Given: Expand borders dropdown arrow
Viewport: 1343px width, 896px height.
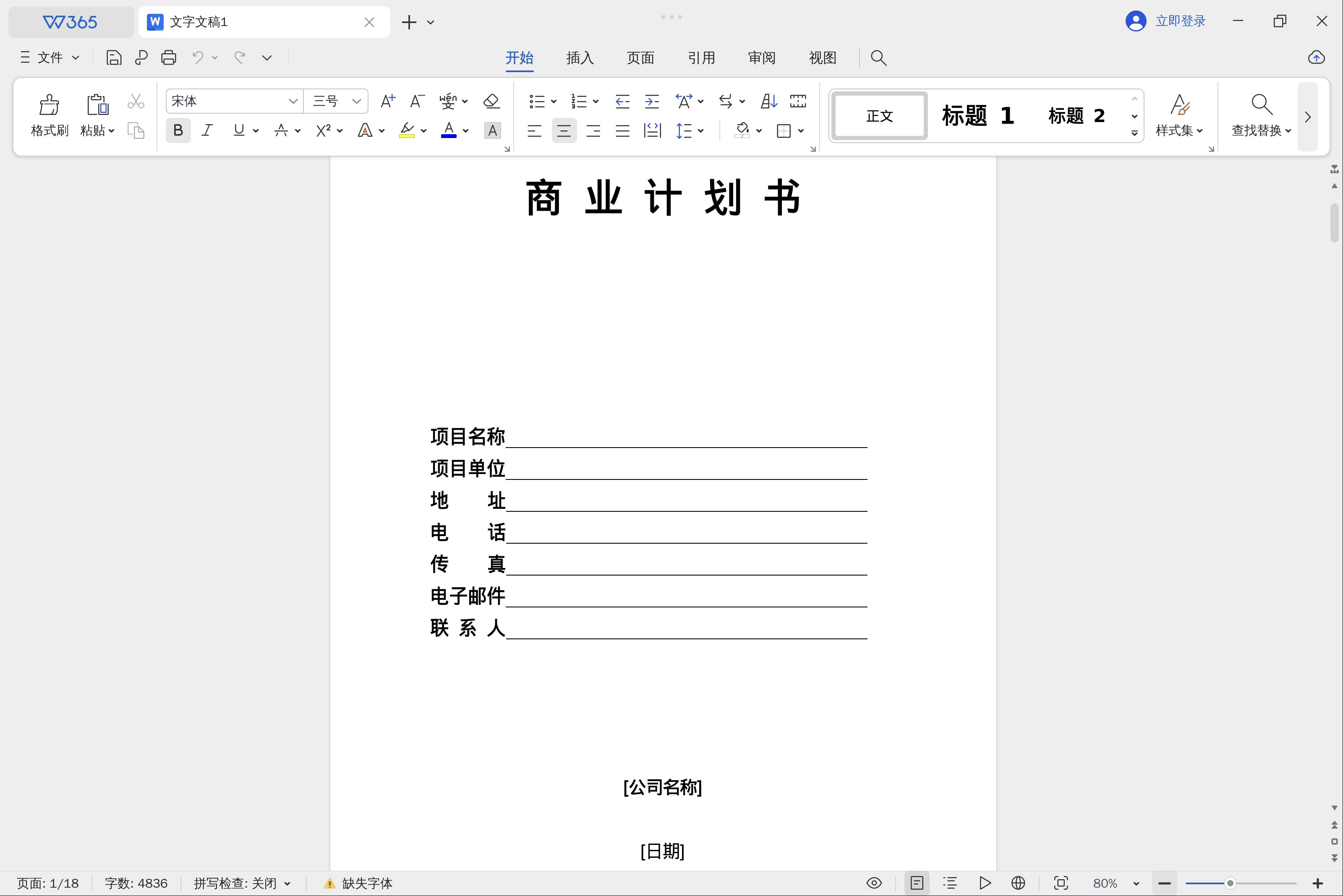Looking at the screenshot, I should coord(801,131).
